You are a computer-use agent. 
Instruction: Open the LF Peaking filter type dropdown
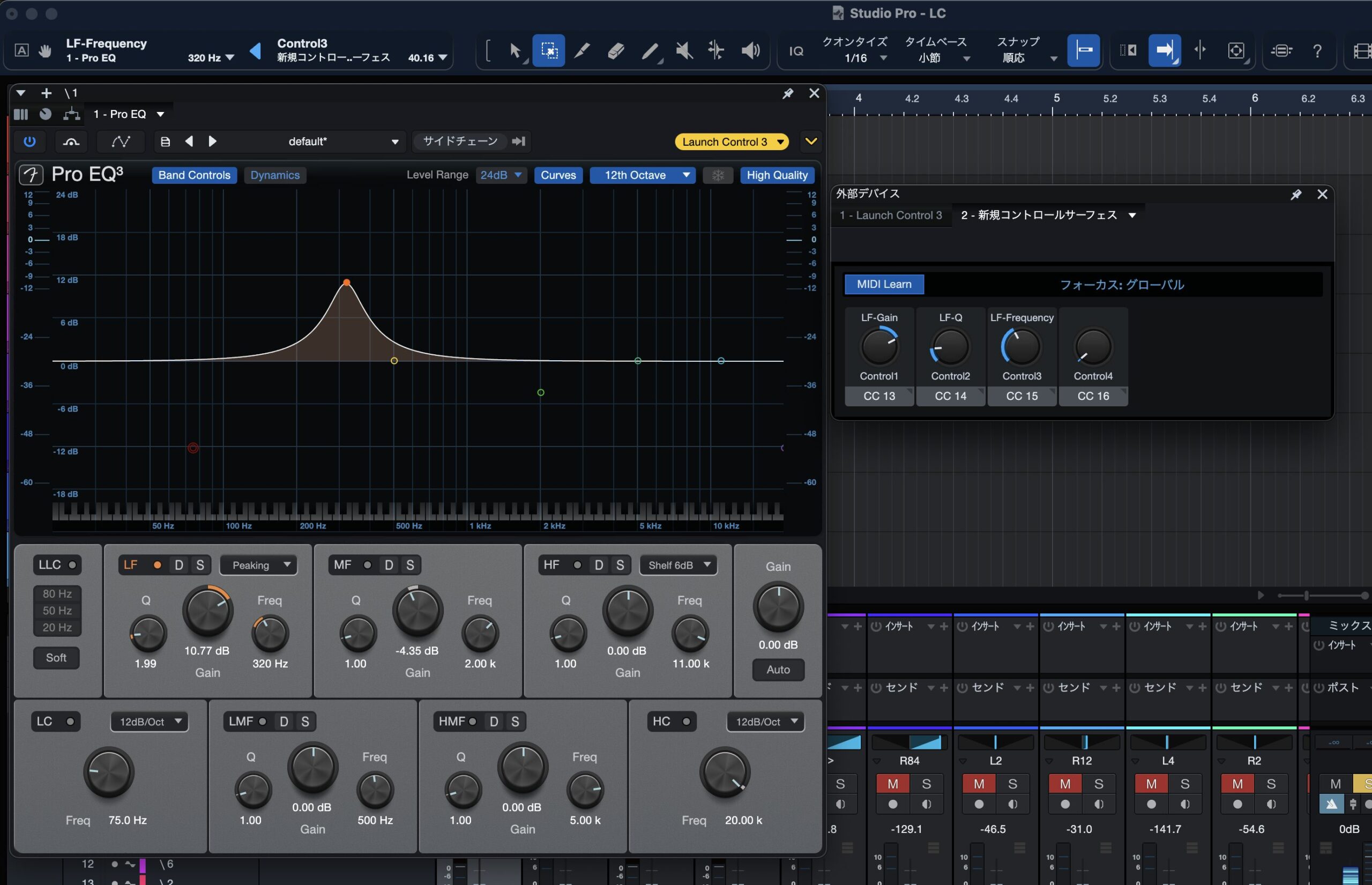[259, 565]
